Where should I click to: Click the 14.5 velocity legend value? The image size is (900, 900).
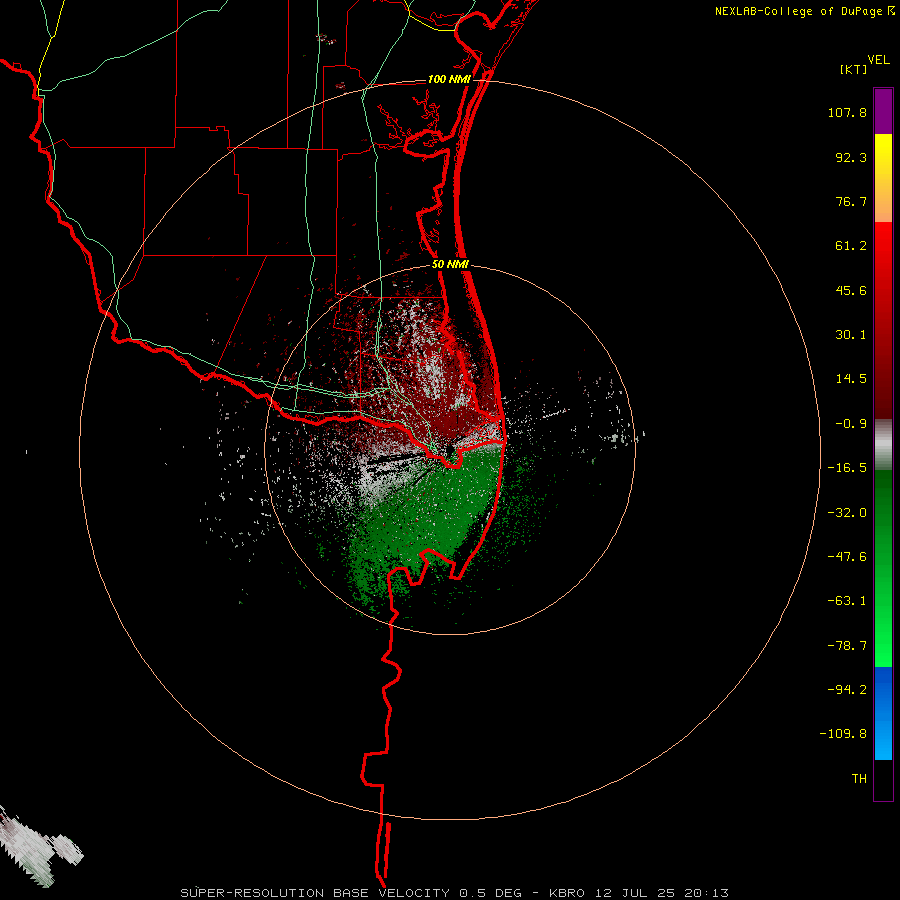851,379
